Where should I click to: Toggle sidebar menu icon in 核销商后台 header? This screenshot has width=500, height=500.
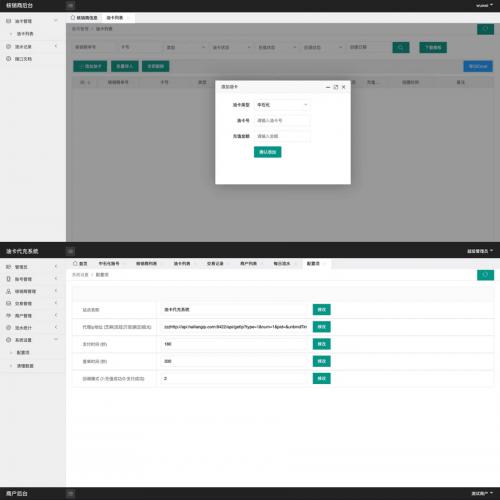coord(70,5)
